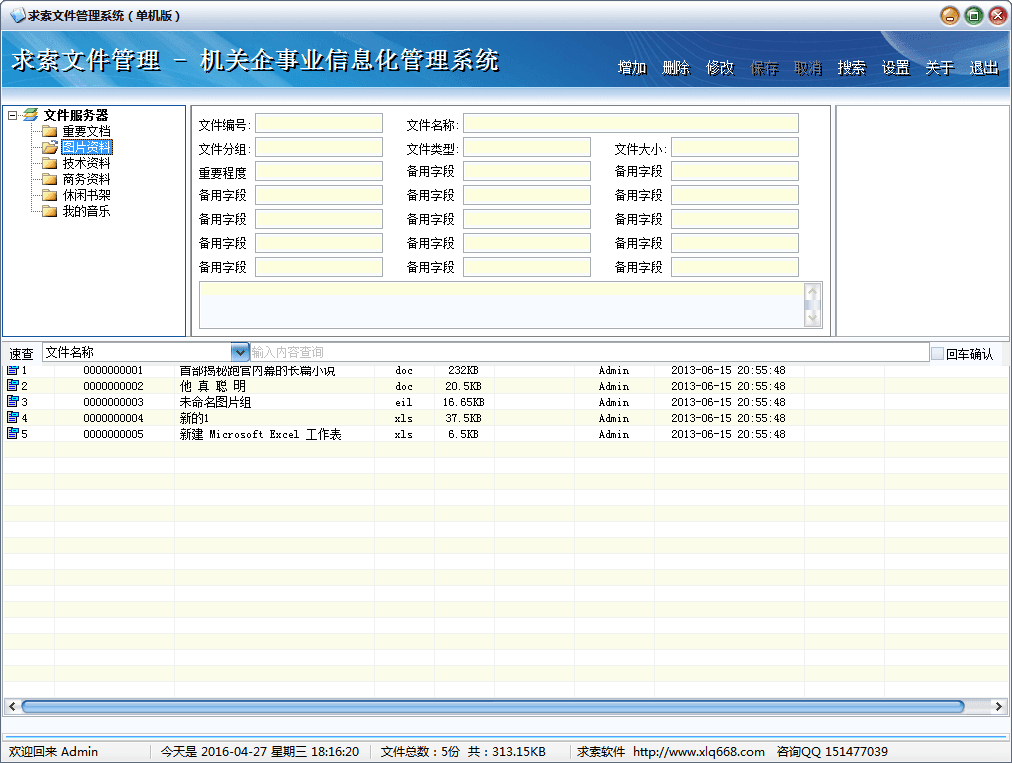The height and width of the screenshot is (763, 1012).
Task: Click the 重要文档 folder icon
Action: pos(49,131)
